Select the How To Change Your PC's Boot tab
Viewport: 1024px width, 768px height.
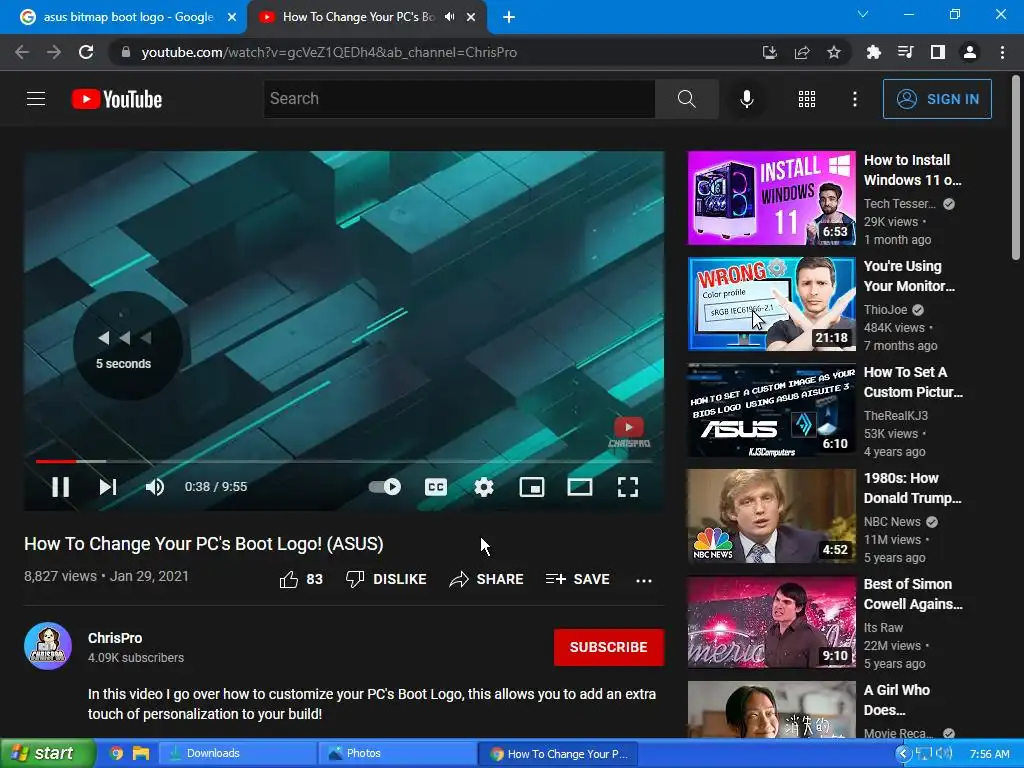pos(356,17)
